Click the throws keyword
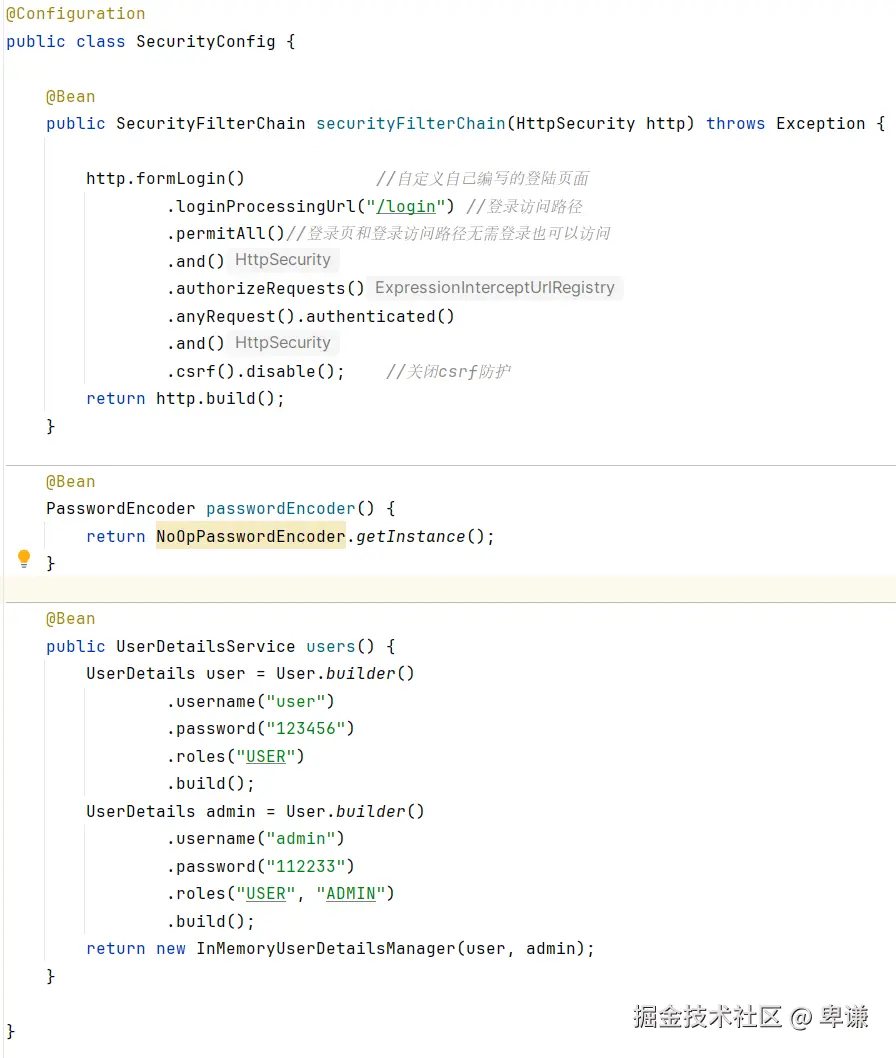Screen dimensions: 896x1058 click(x=735, y=123)
